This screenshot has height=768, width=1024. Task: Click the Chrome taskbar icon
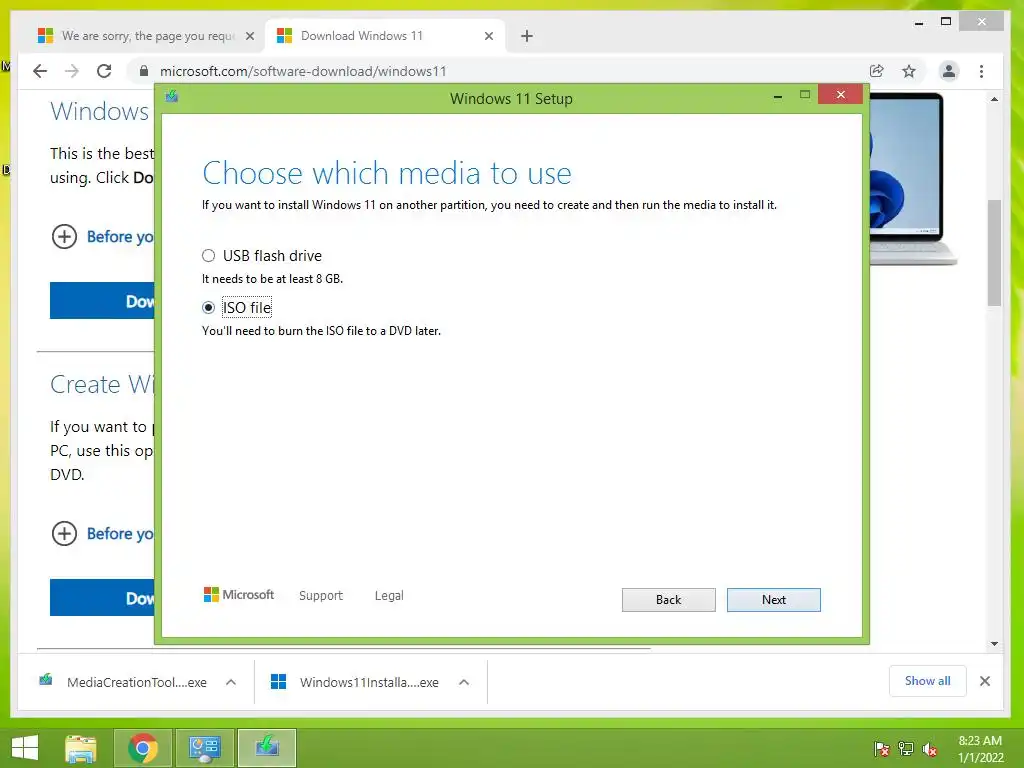pyautogui.click(x=142, y=748)
